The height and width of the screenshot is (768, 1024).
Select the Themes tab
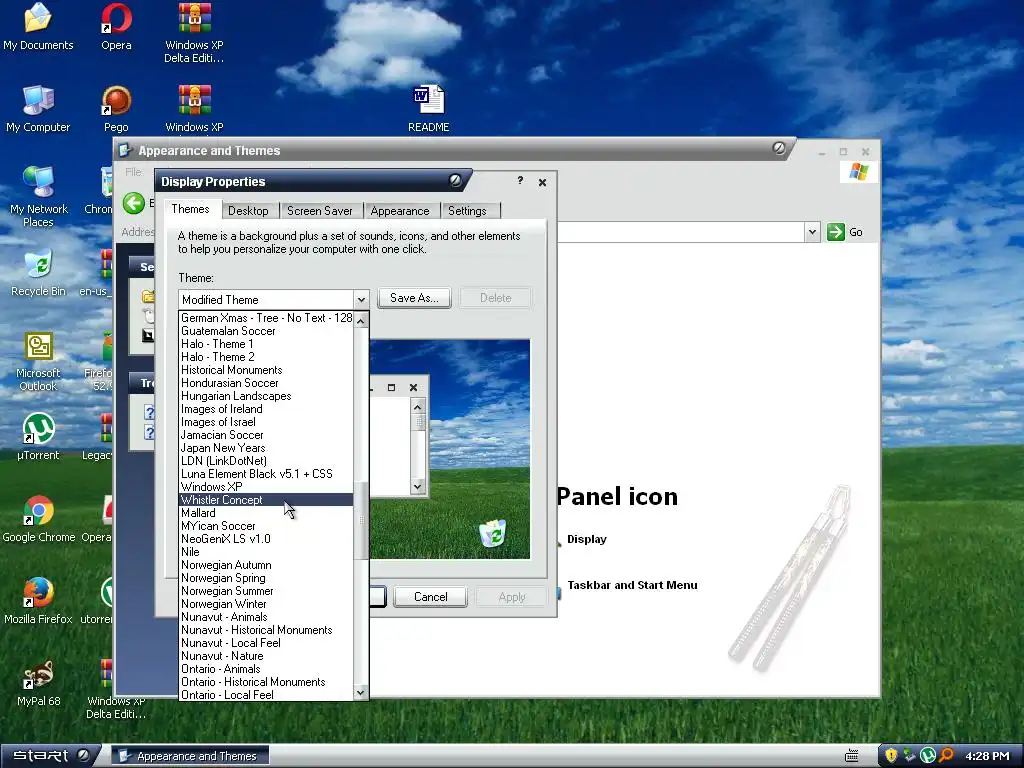(x=190, y=209)
